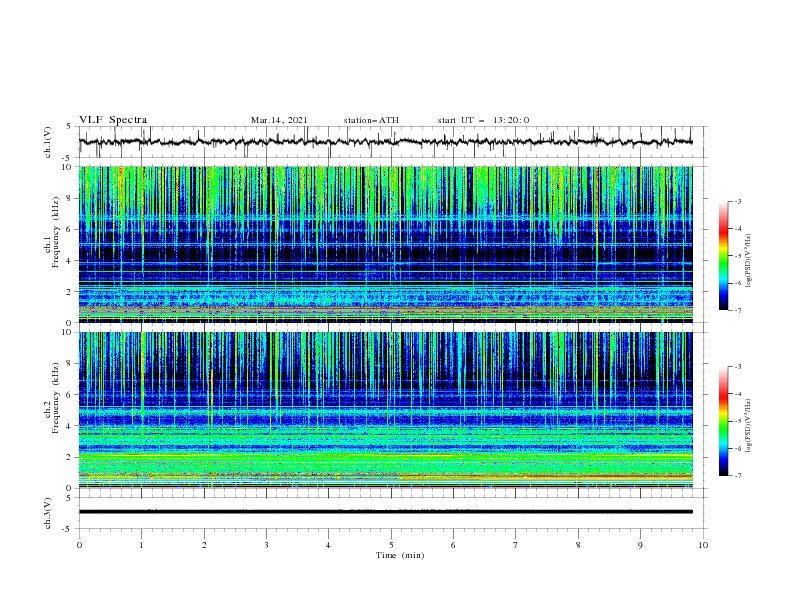Image resolution: width=792 pixels, height=612 pixels.
Task: Click inside the ch.2 spectrogram panel
Action: pyautogui.click(x=385, y=410)
